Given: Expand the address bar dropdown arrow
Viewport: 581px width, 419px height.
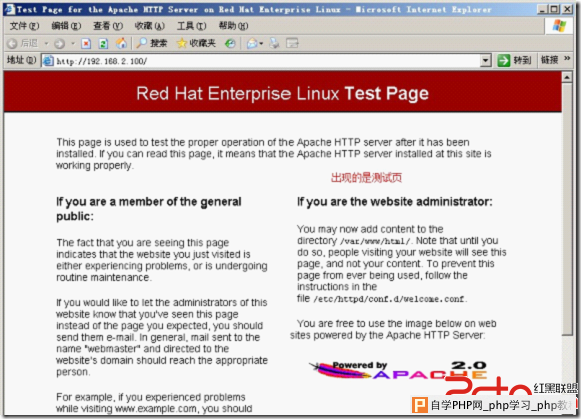Looking at the screenshot, I should [486, 60].
